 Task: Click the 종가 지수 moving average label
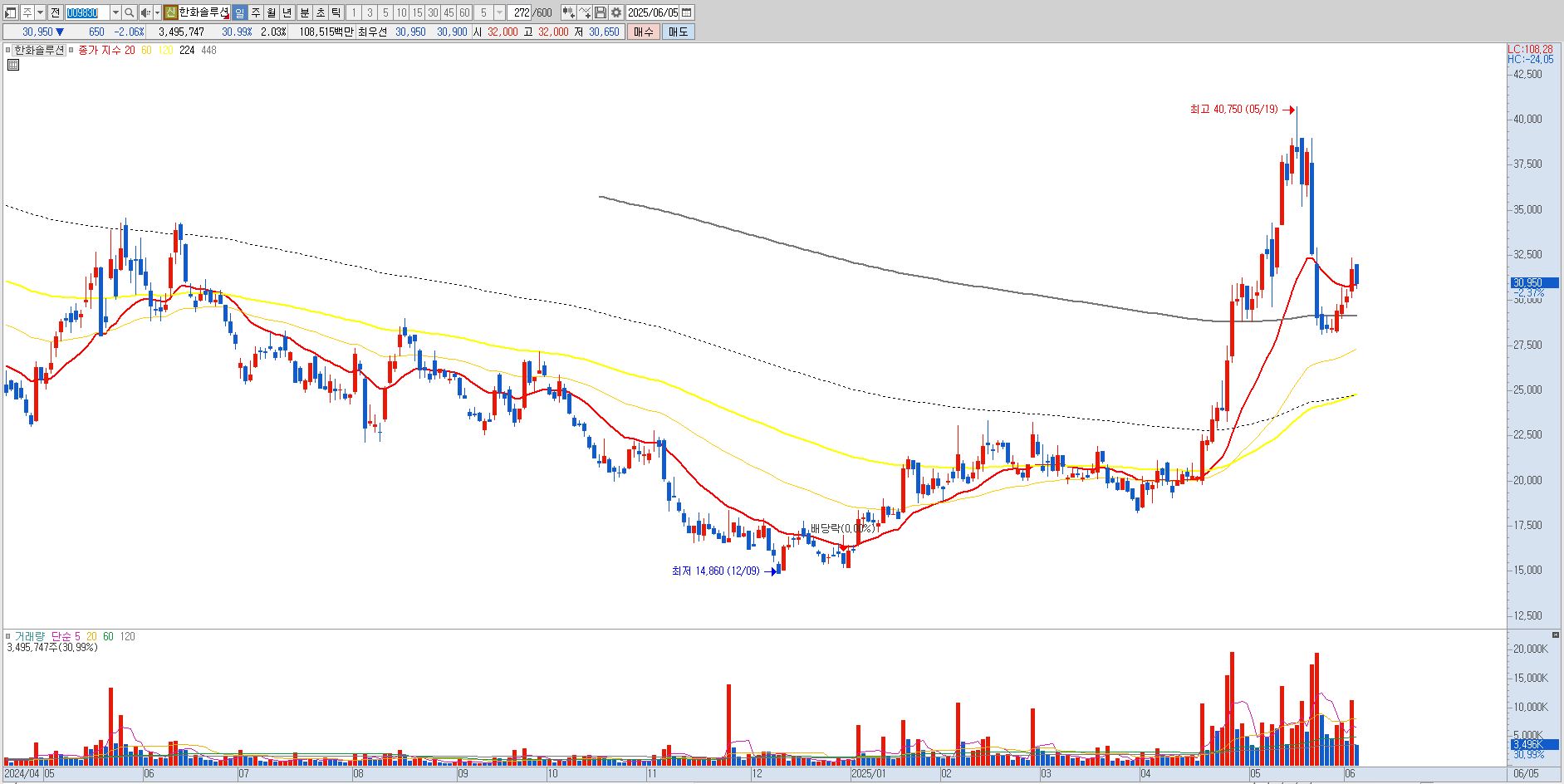pyautogui.click(x=99, y=50)
